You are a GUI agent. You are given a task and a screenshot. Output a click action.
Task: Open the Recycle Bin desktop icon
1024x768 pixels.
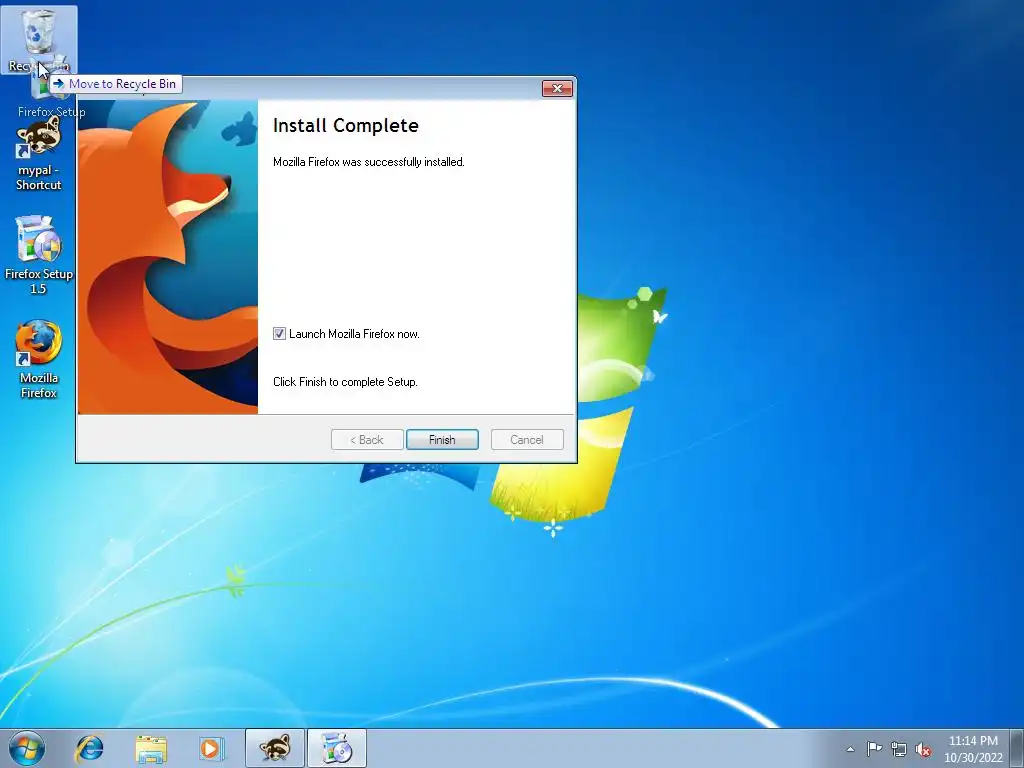coord(39,39)
